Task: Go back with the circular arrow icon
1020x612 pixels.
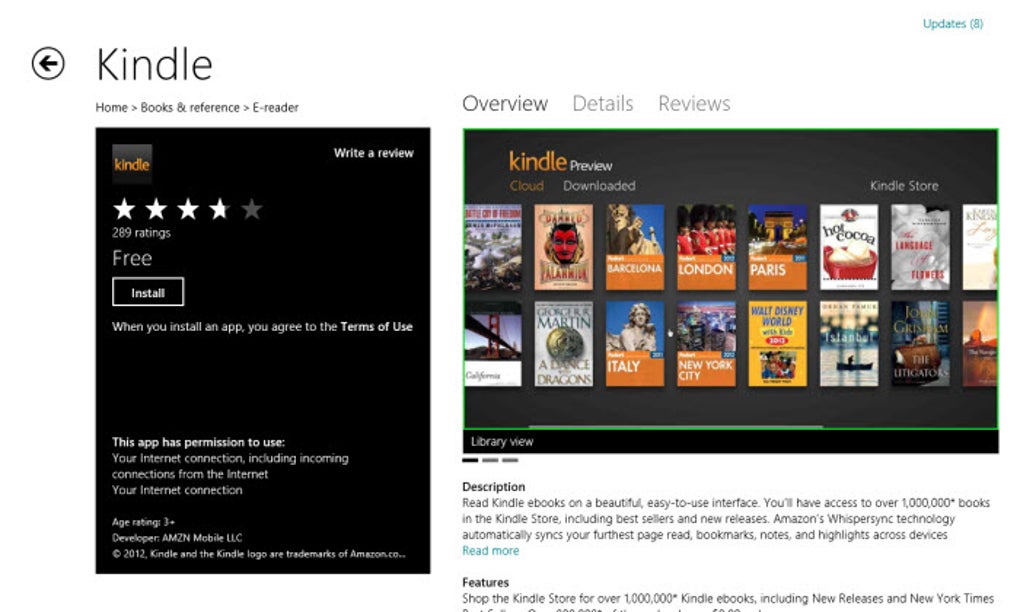Action: (x=48, y=64)
